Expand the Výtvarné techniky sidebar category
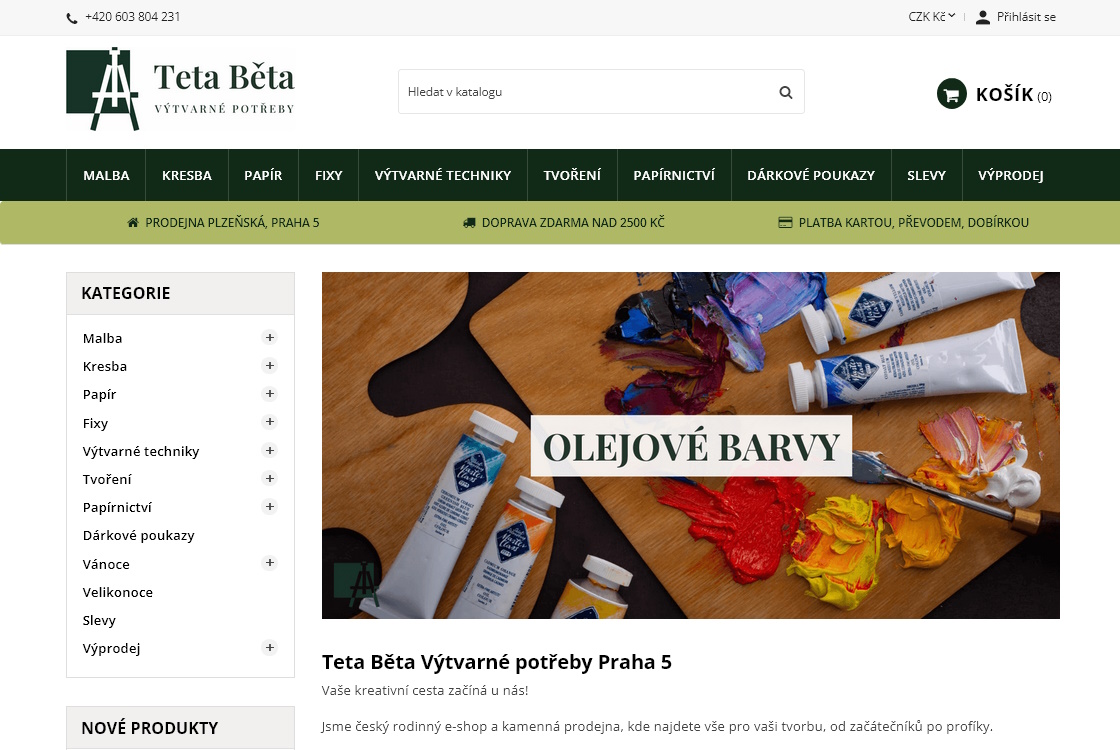 pos(270,450)
